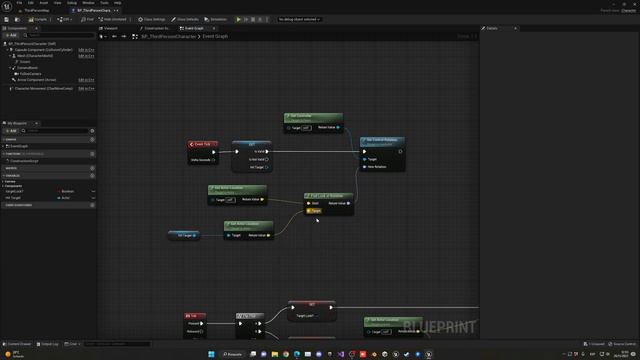Select the Arrow Component row
640x360 pixels.
pyautogui.click(x=36, y=80)
